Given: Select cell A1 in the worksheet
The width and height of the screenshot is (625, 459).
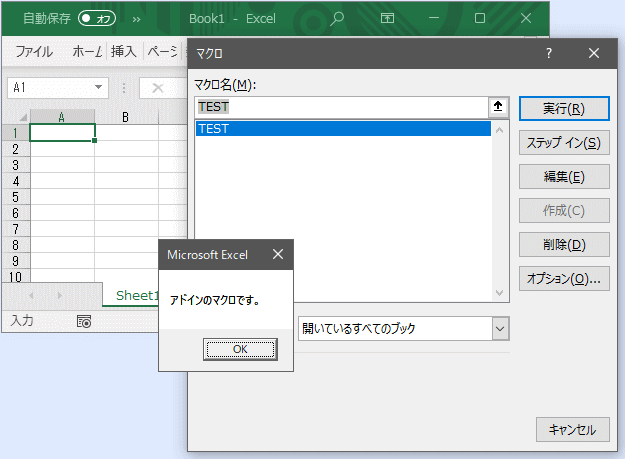Looking at the screenshot, I should point(62,133).
